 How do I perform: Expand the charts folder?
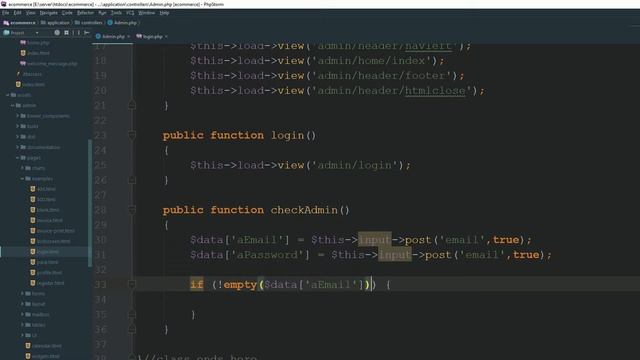22,168
